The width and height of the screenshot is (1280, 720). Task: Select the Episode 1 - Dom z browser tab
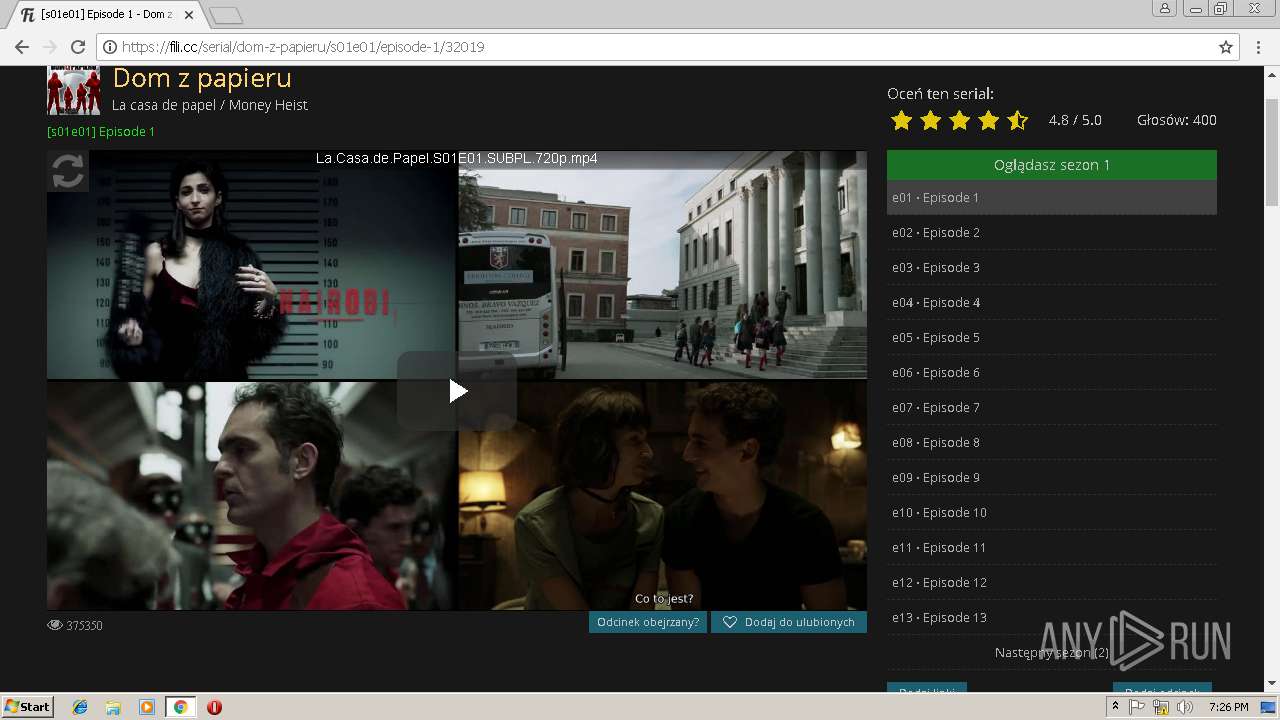106,15
